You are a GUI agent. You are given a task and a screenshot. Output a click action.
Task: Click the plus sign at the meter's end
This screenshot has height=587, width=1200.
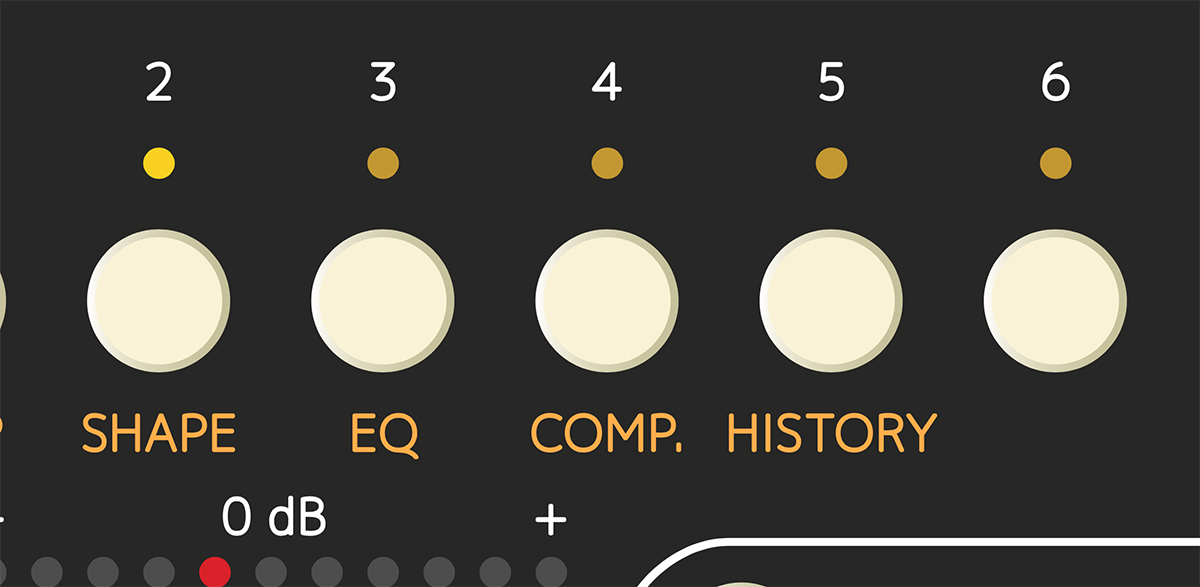tap(551, 520)
